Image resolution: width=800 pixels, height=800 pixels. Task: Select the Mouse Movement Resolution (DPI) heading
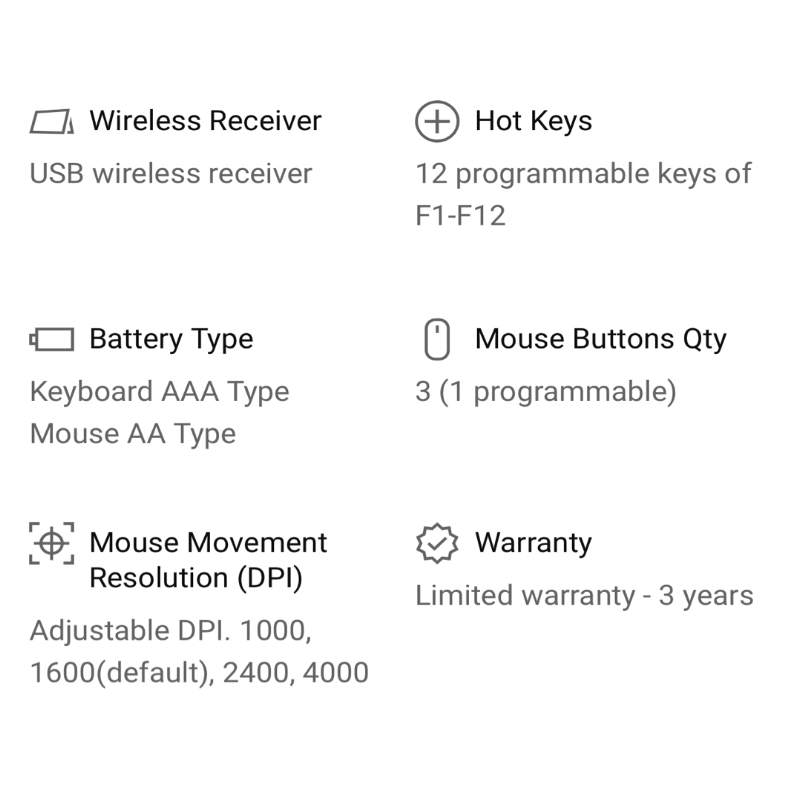click(208, 560)
